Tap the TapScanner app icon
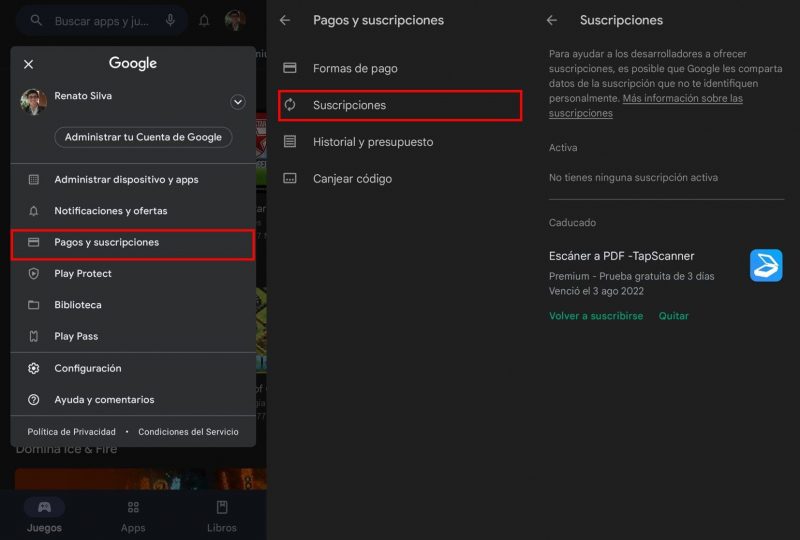The width and height of the screenshot is (800, 540). 766,265
